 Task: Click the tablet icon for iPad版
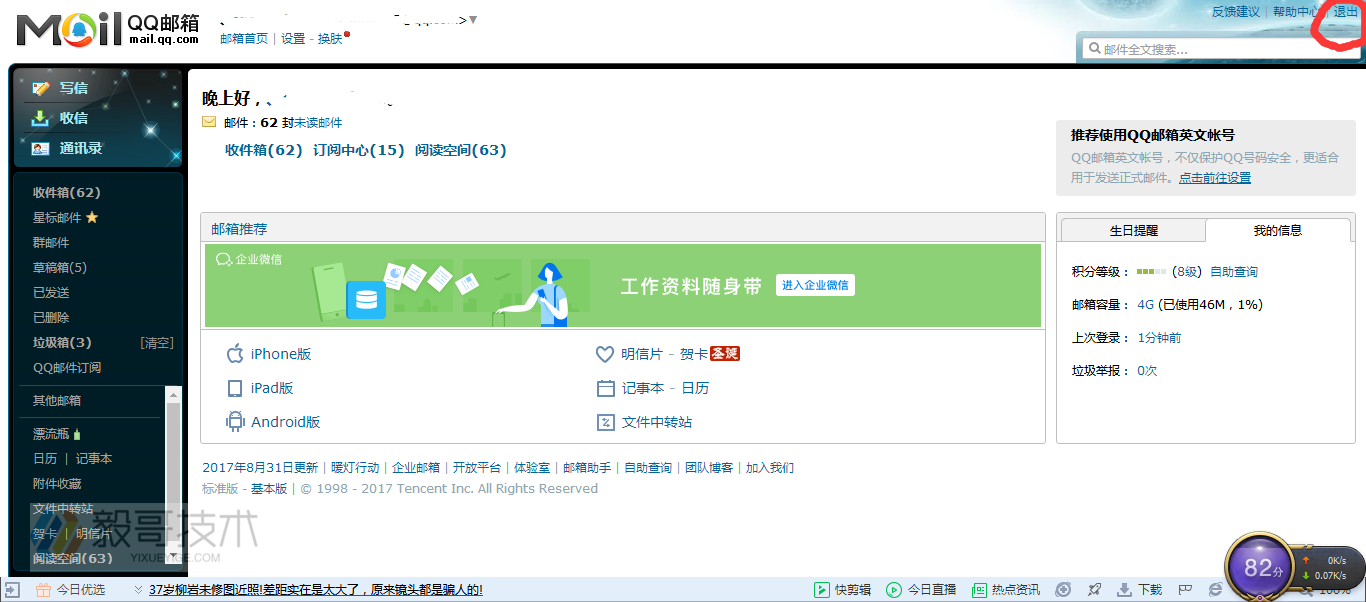pos(235,388)
